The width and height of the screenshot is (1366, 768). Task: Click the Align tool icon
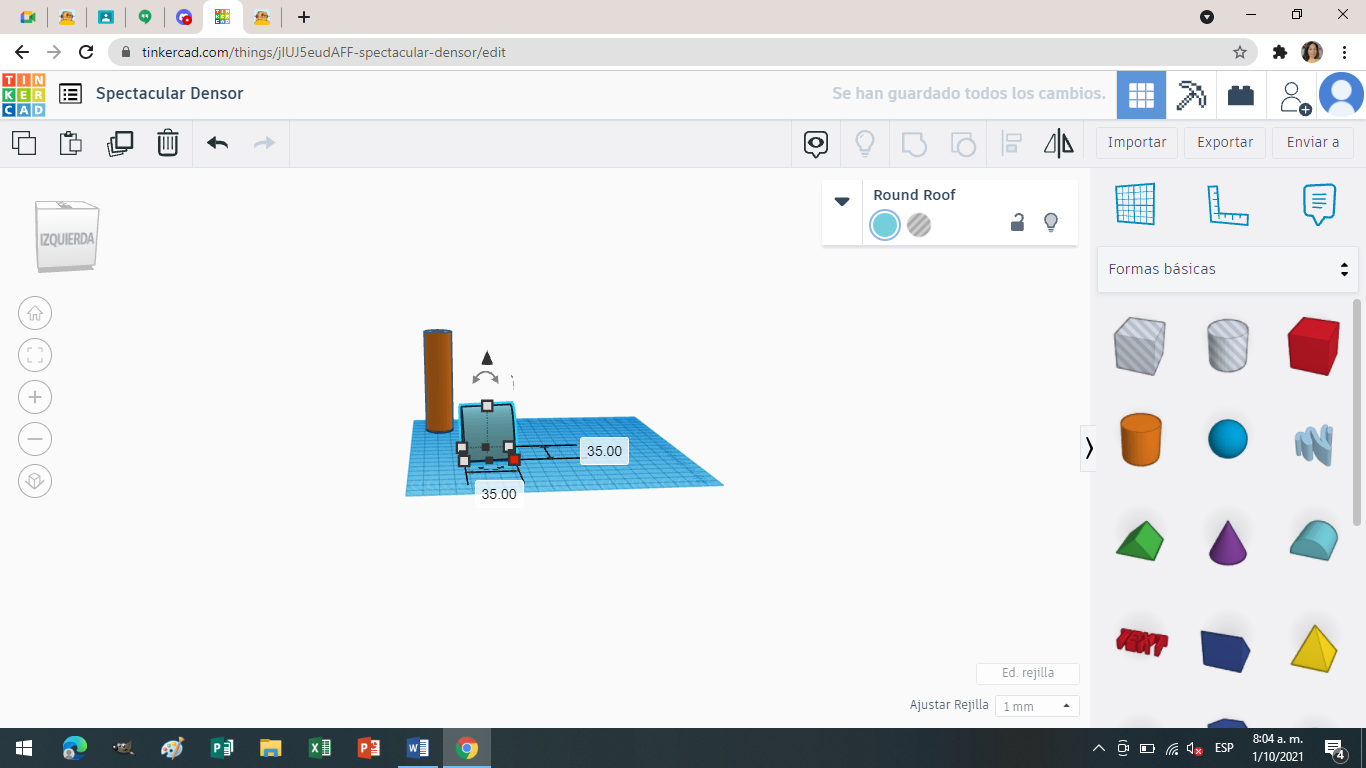point(1011,143)
